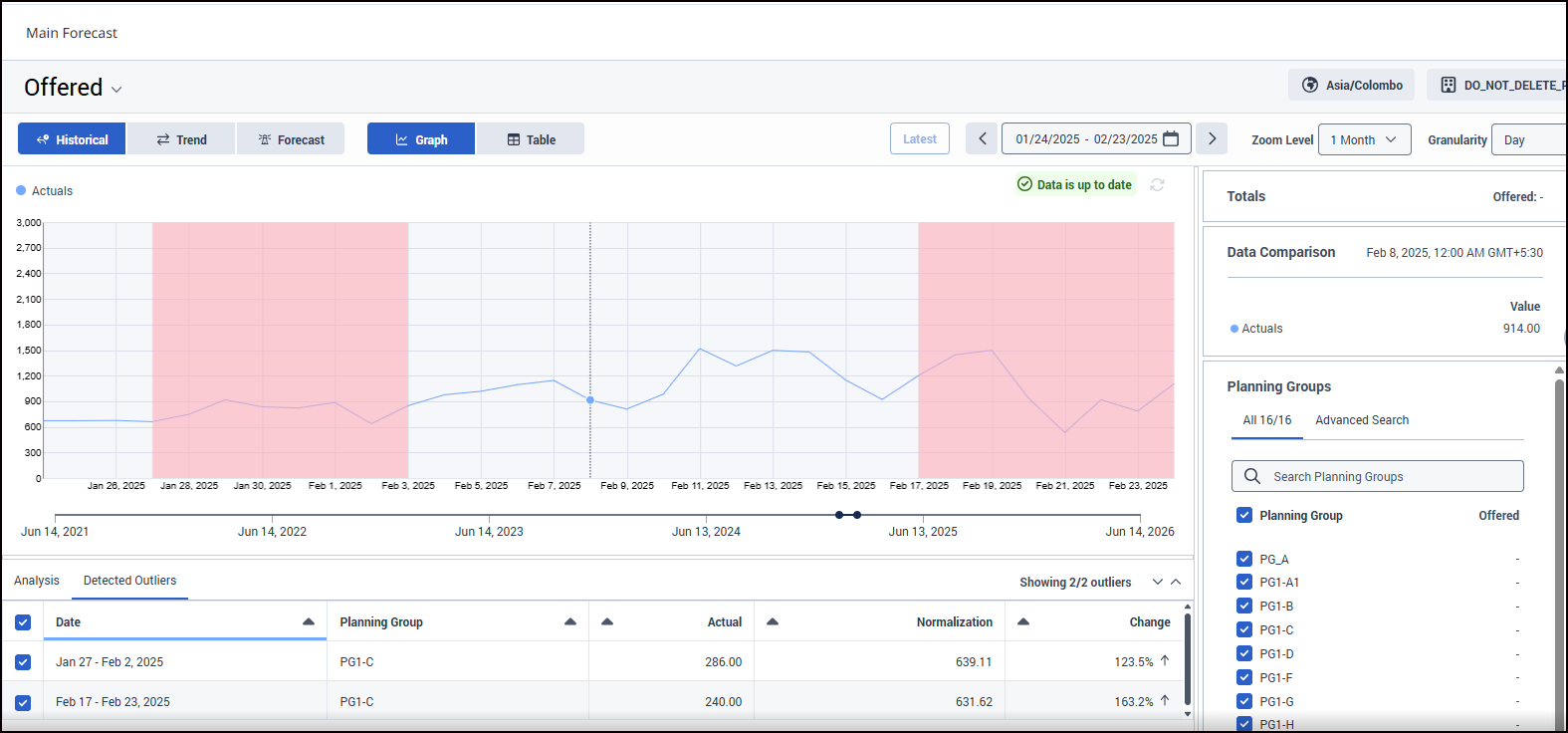Click the Asia/Colombo time zone globe icon

pyautogui.click(x=1310, y=86)
